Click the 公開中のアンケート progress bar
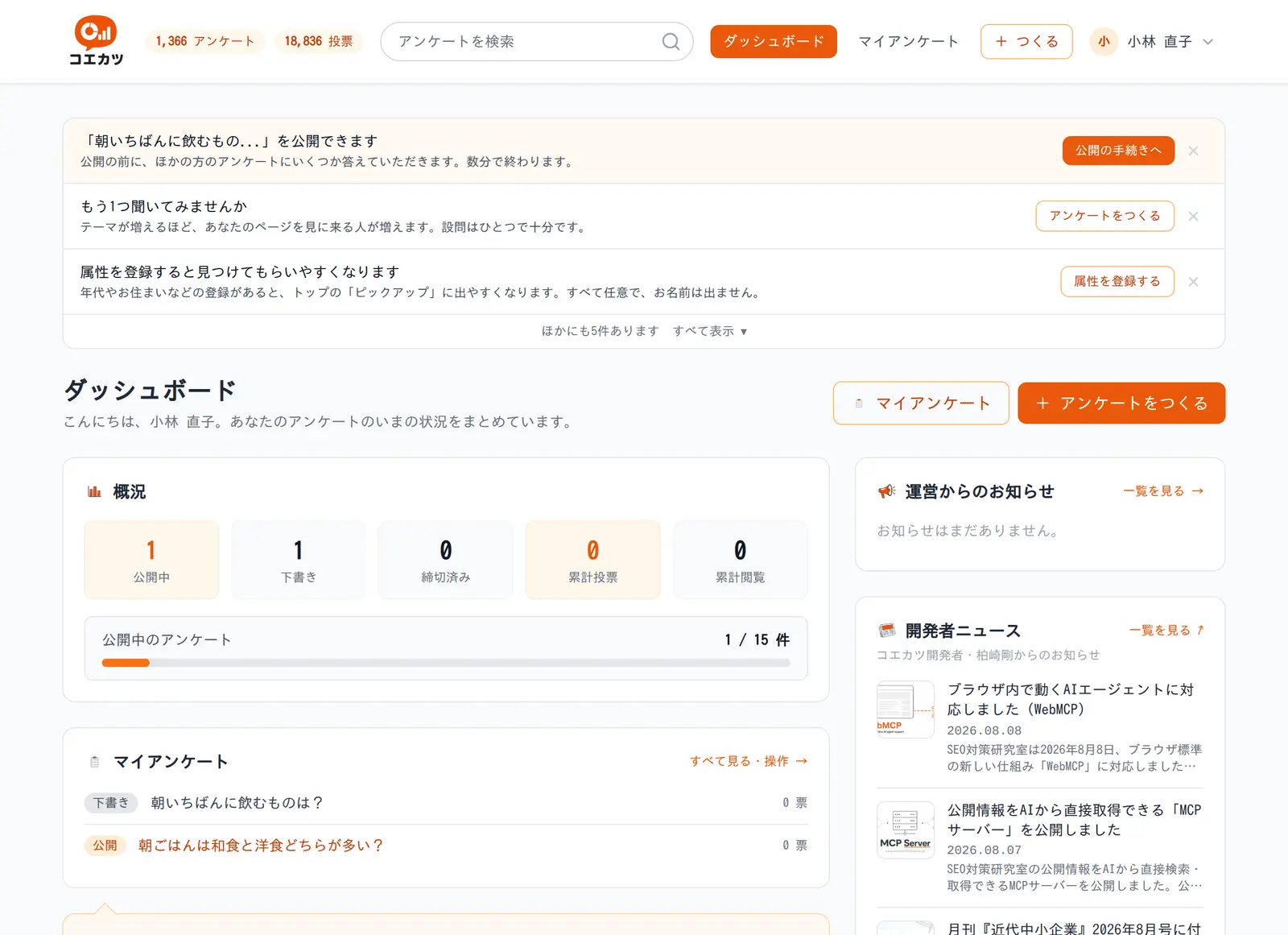The width and height of the screenshot is (1288, 935). (x=446, y=663)
